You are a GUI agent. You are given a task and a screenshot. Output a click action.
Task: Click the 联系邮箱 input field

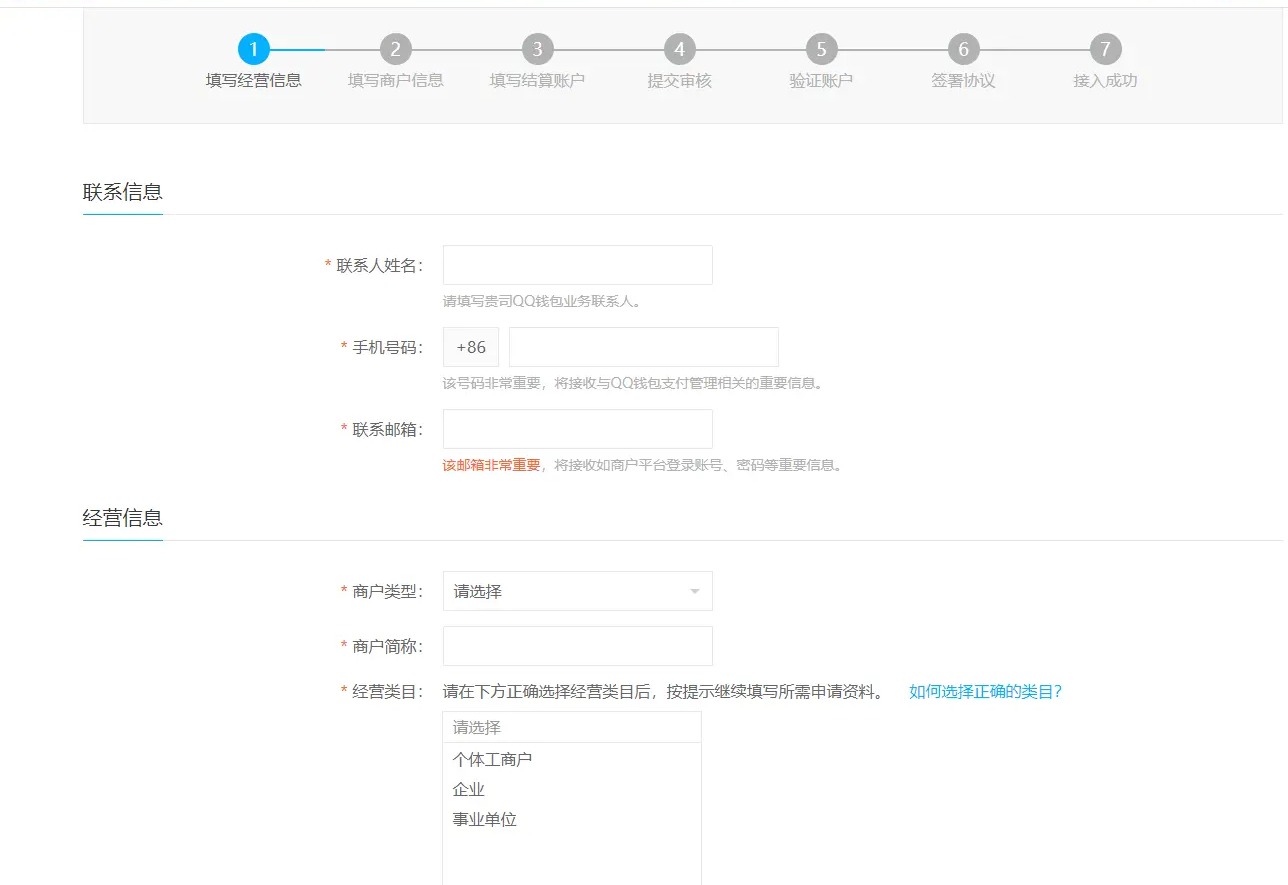[577, 429]
